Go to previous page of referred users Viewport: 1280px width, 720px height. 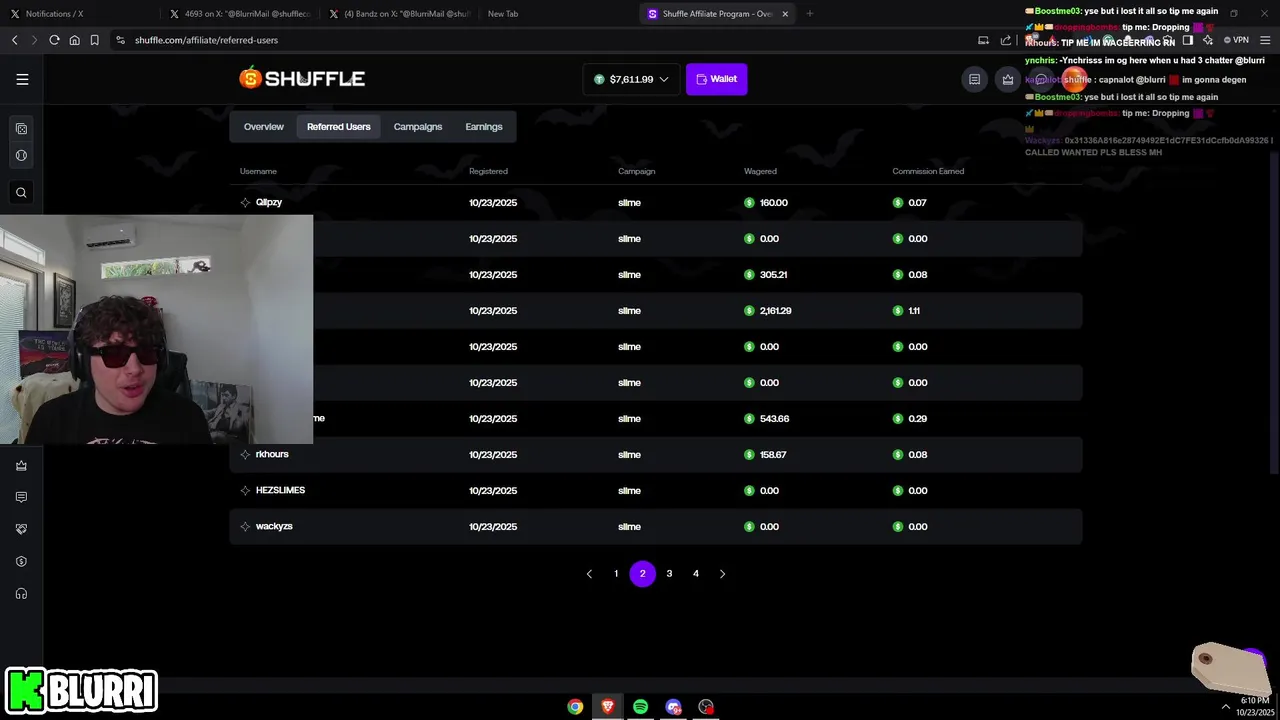tap(589, 574)
